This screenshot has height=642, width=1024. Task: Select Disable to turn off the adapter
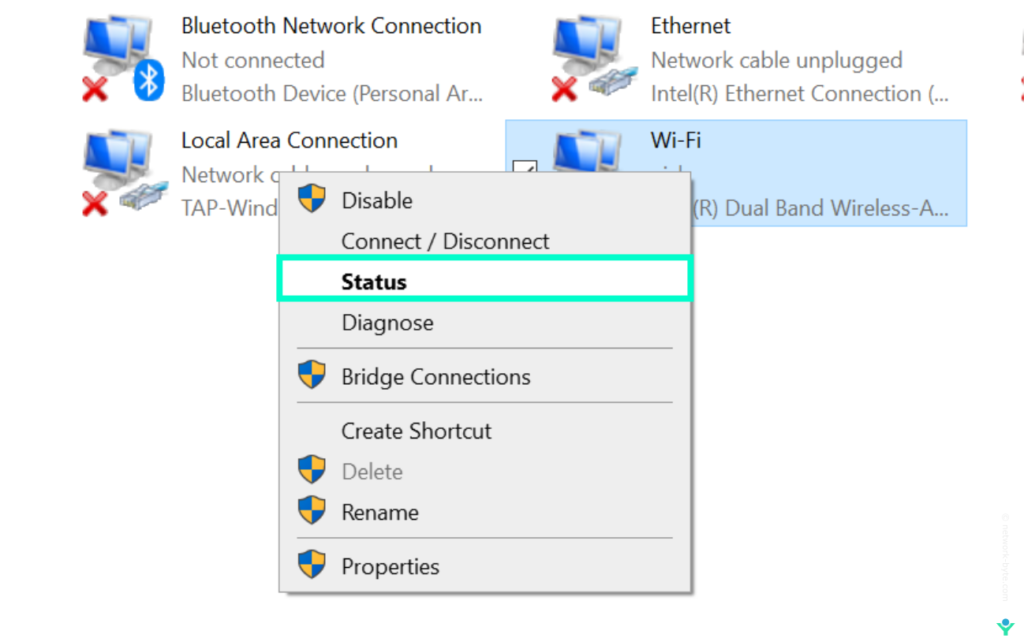[x=377, y=200]
